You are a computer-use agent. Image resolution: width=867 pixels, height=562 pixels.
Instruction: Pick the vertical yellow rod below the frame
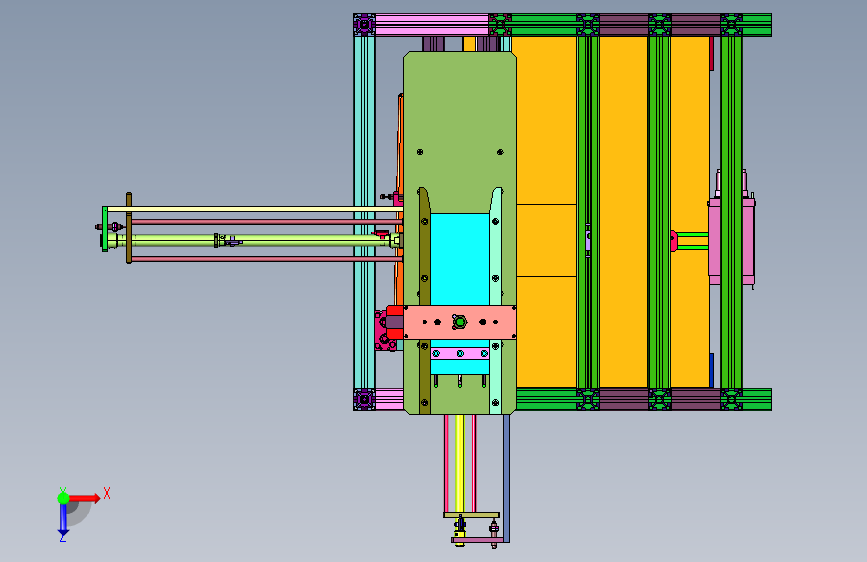click(x=459, y=464)
